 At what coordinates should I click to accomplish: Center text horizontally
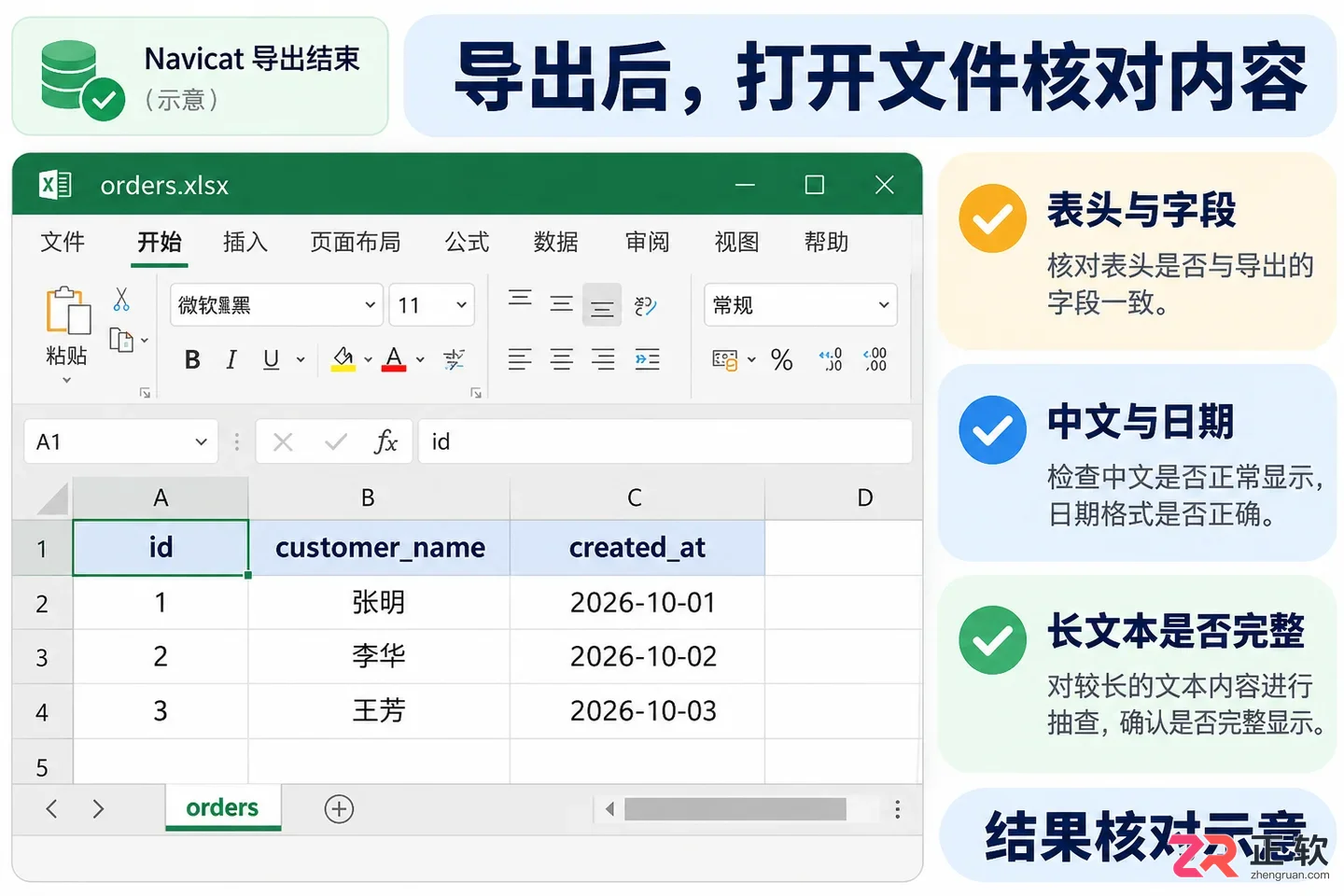click(561, 359)
